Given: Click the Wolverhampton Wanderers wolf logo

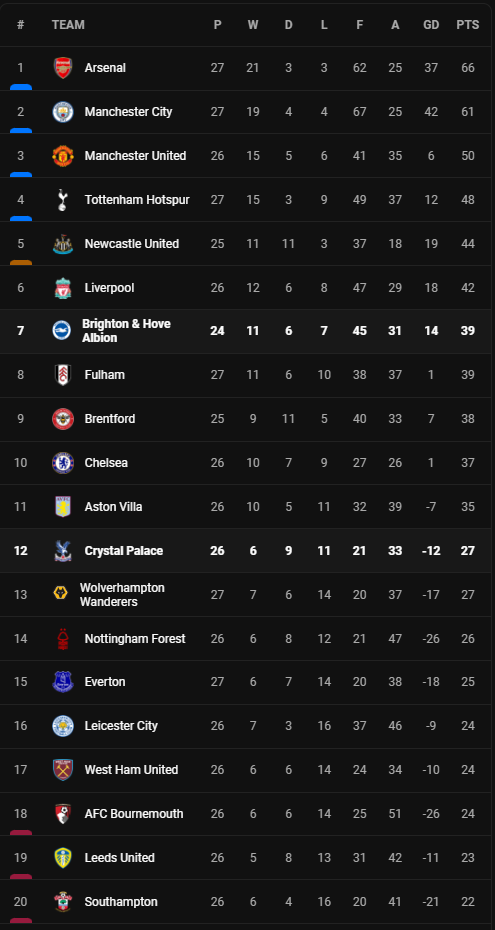Looking at the screenshot, I should (60, 594).
